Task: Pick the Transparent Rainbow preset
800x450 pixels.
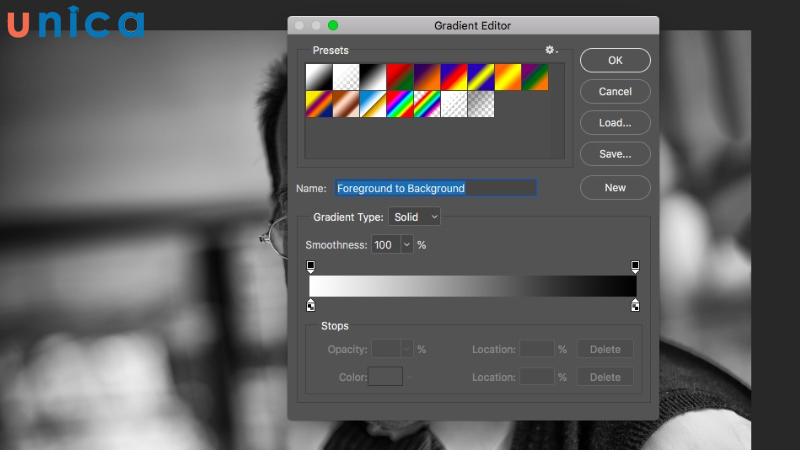Action: click(x=427, y=104)
